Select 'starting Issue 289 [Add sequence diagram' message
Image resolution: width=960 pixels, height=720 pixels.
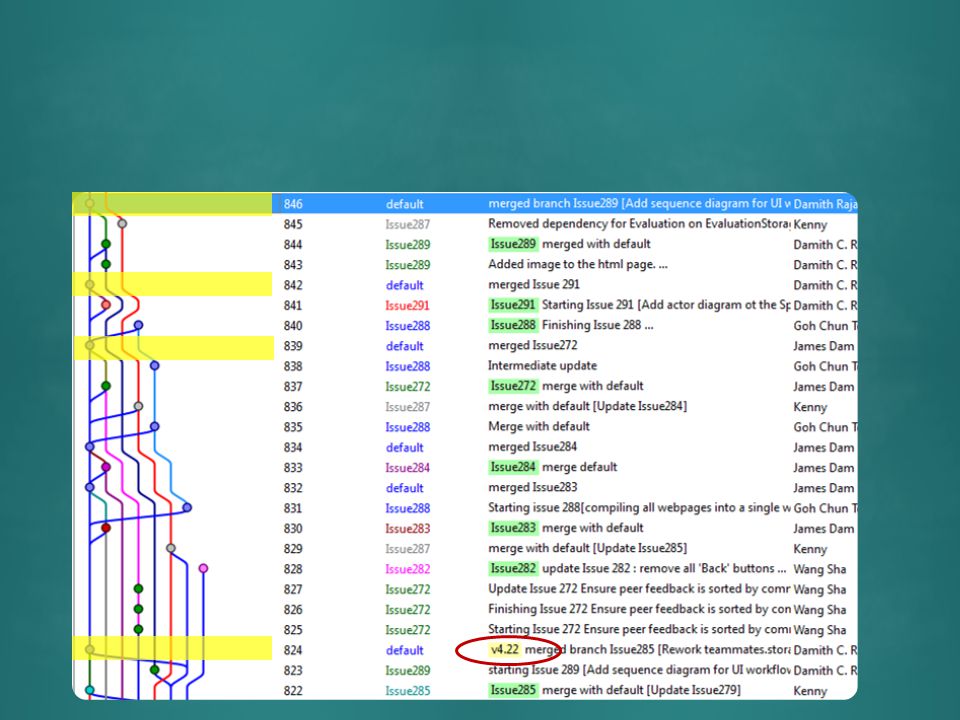click(x=639, y=670)
